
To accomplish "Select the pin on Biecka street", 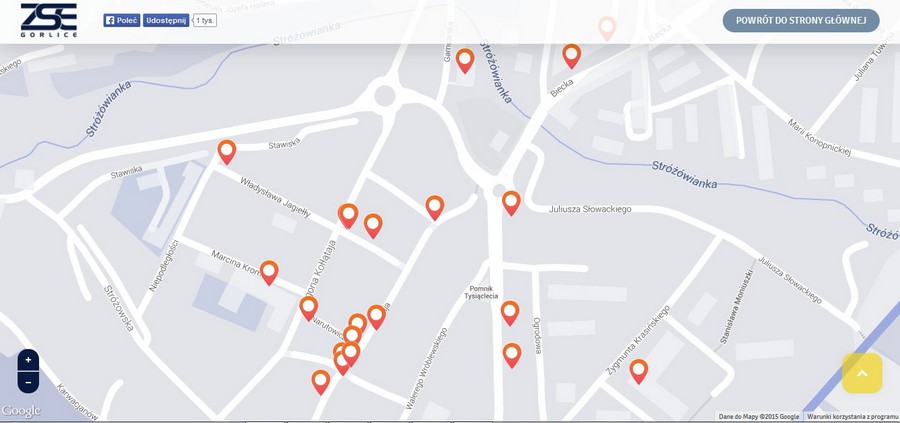I will (x=571, y=56).
